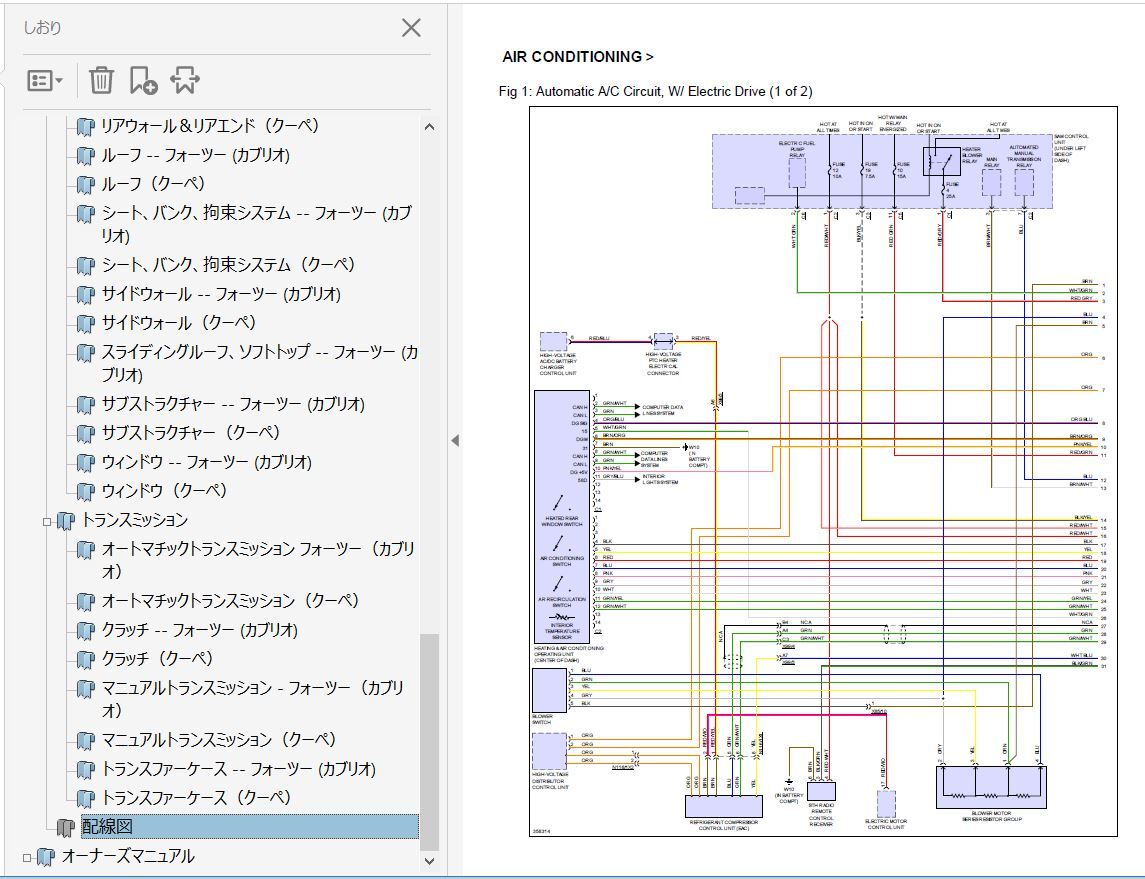Click the bookmark icon beside ウィンドウ（クーペ）
The width and height of the screenshot is (1145, 879).
tap(86, 491)
